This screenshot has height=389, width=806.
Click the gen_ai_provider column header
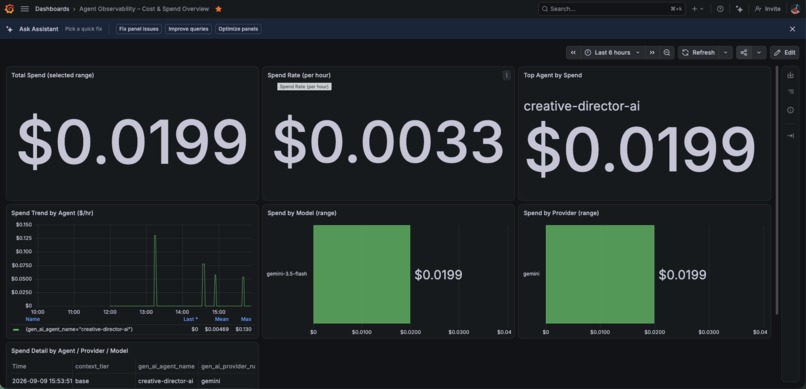[228, 366]
